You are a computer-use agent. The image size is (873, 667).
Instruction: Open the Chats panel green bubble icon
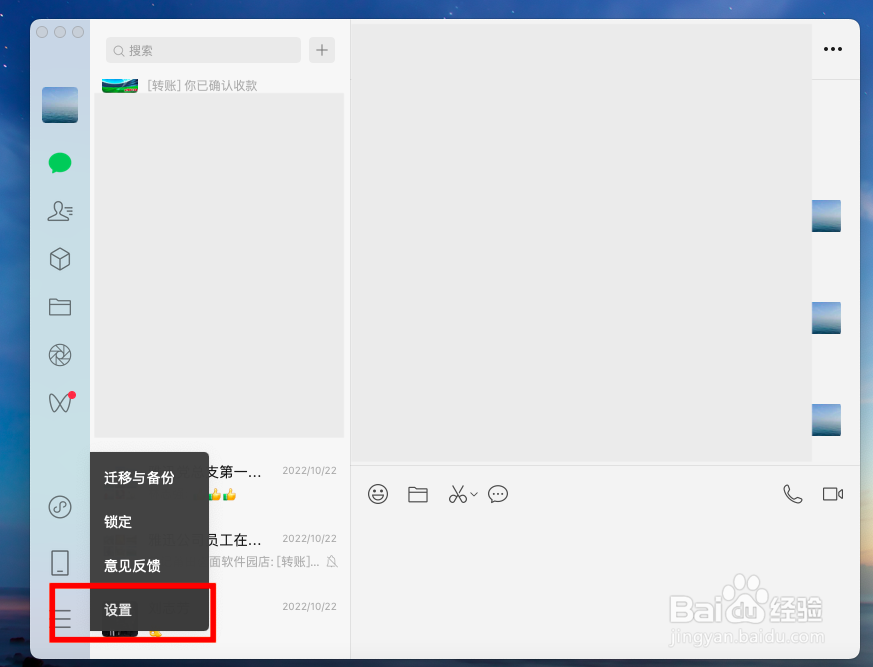tap(59, 162)
